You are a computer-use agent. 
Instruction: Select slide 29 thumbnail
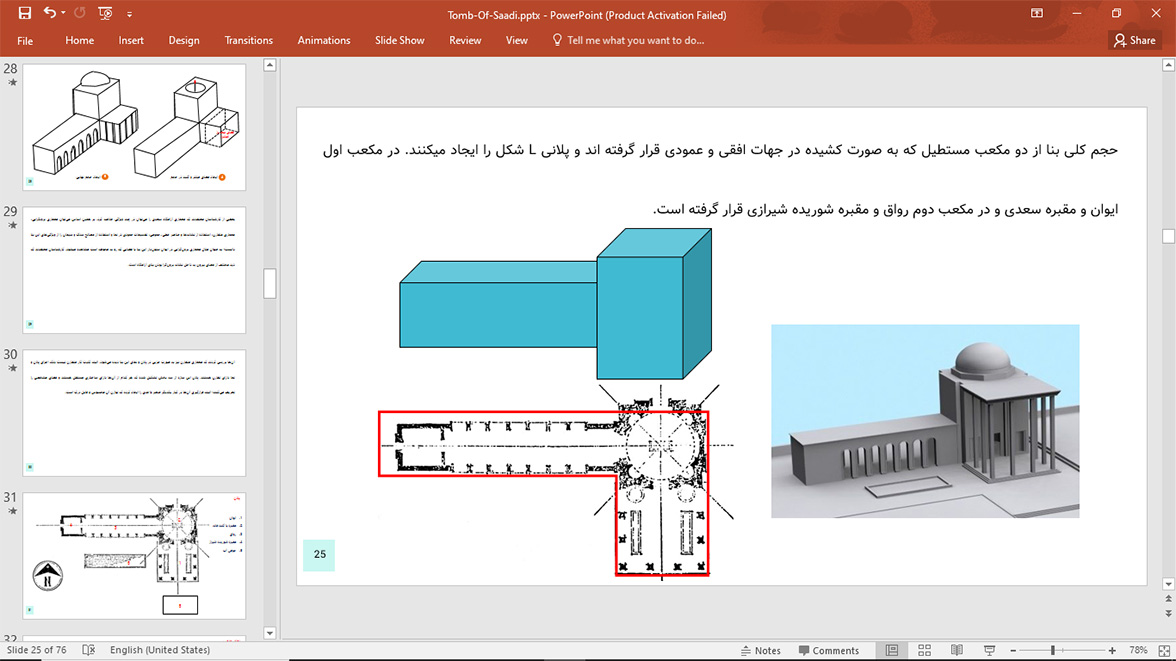(x=134, y=270)
